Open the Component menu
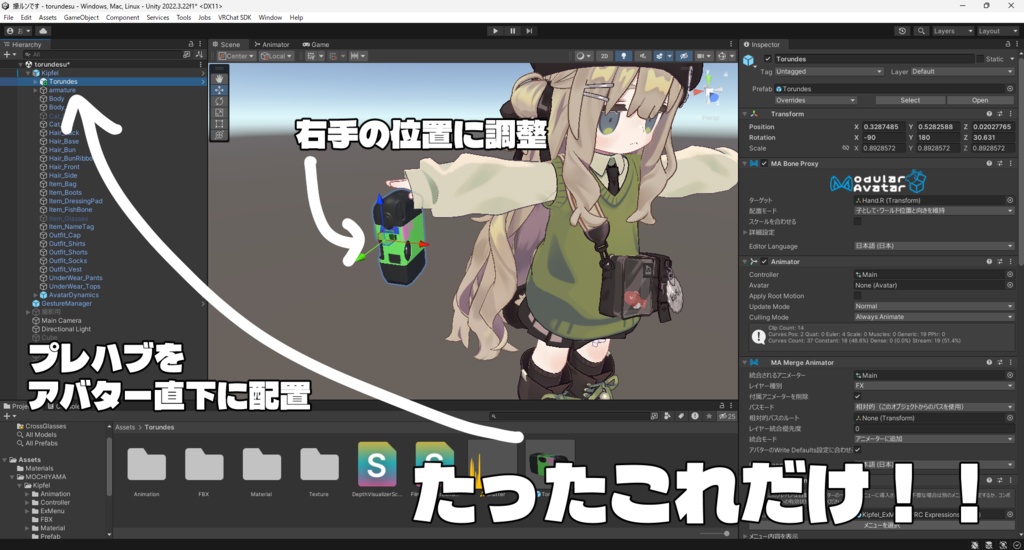 click(122, 18)
